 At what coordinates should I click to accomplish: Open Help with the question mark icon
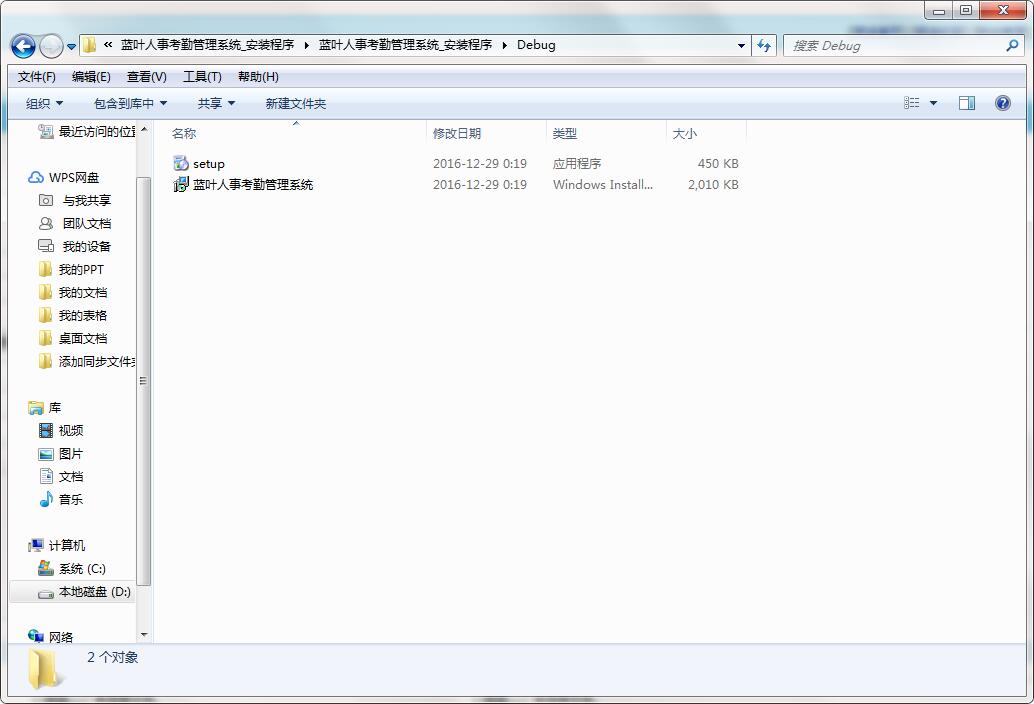1002,103
